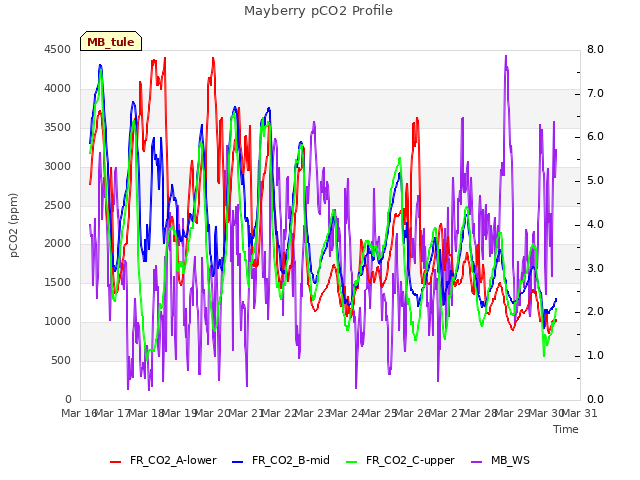This screenshot has width=640, height=480.
Task: Click the 1000 left axis tick label
Action: pos(58,322)
